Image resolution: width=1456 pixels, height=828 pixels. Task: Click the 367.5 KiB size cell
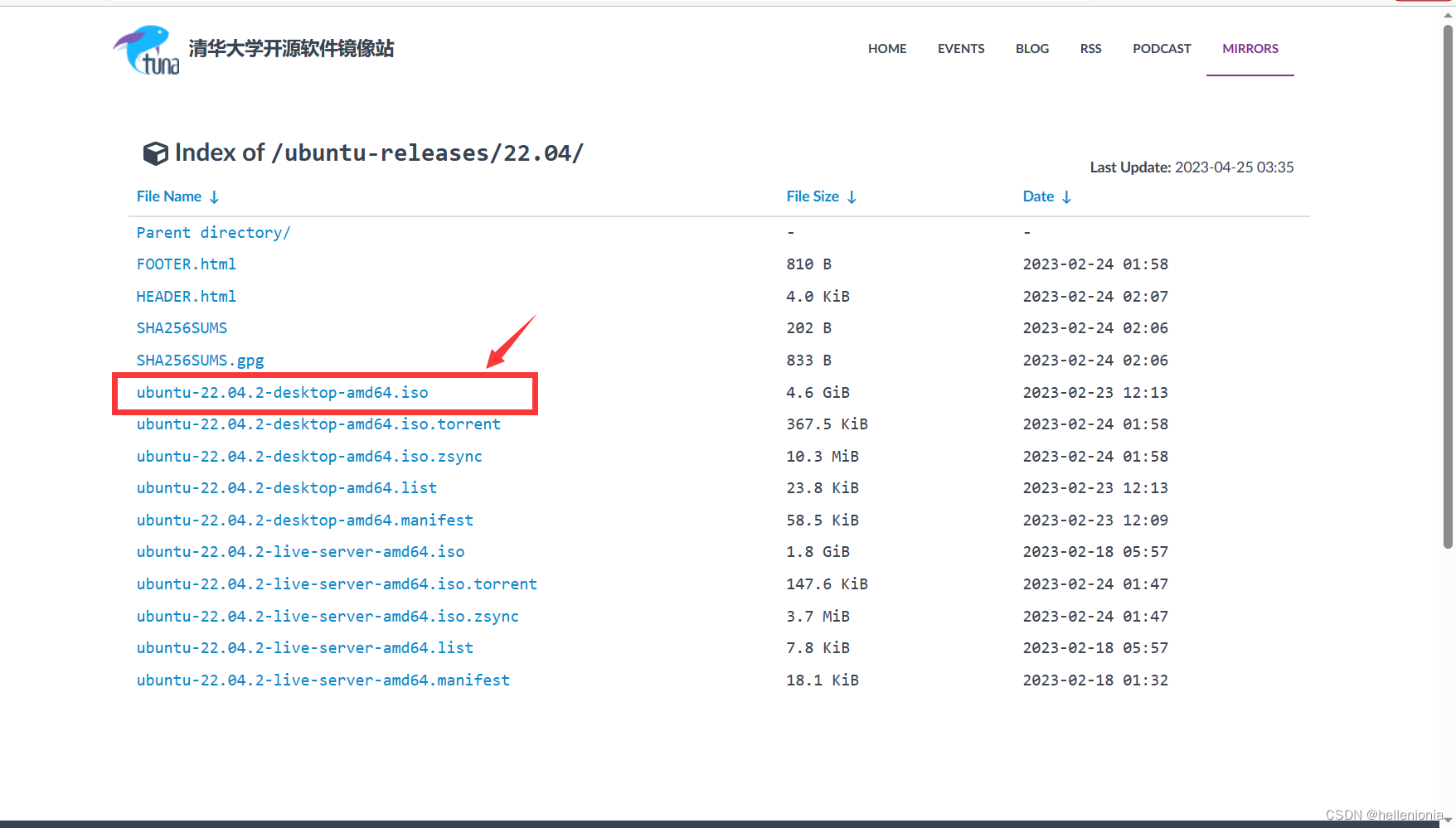pyautogui.click(x=827, y=424)
